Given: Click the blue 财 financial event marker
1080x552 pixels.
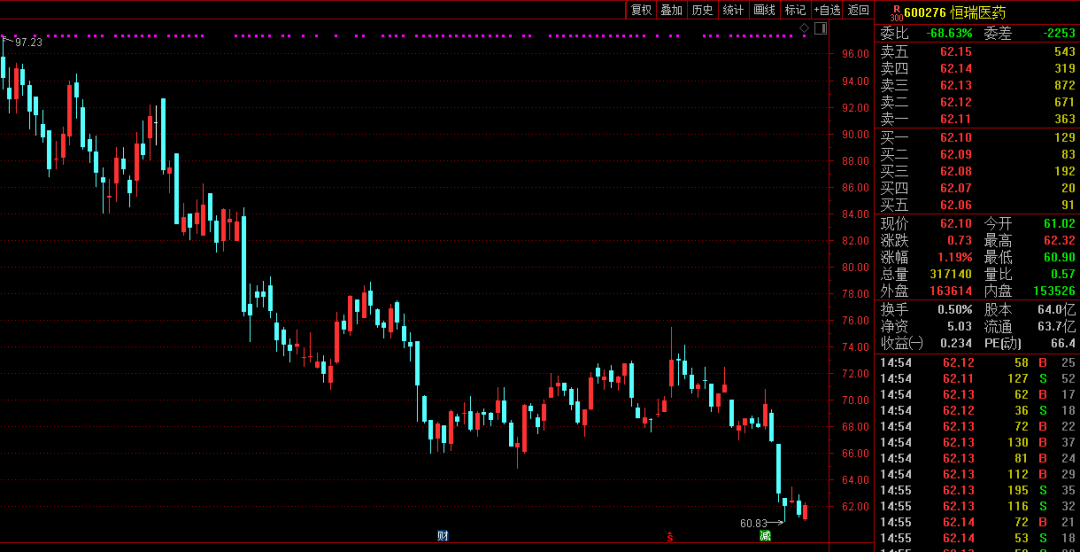Looking at the screenshot, I should (x=442, y=536).
